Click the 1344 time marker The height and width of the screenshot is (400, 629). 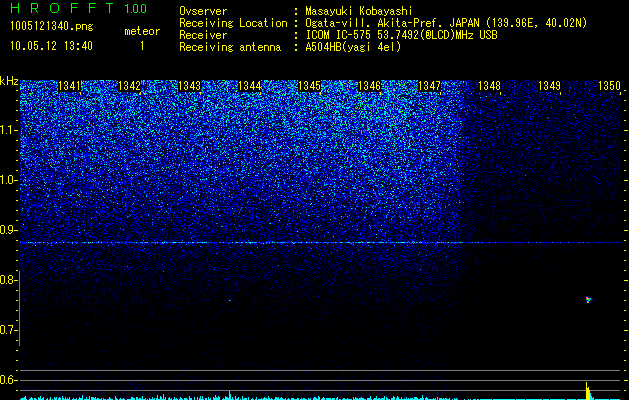pyautogui.click(x=250, y=86)
